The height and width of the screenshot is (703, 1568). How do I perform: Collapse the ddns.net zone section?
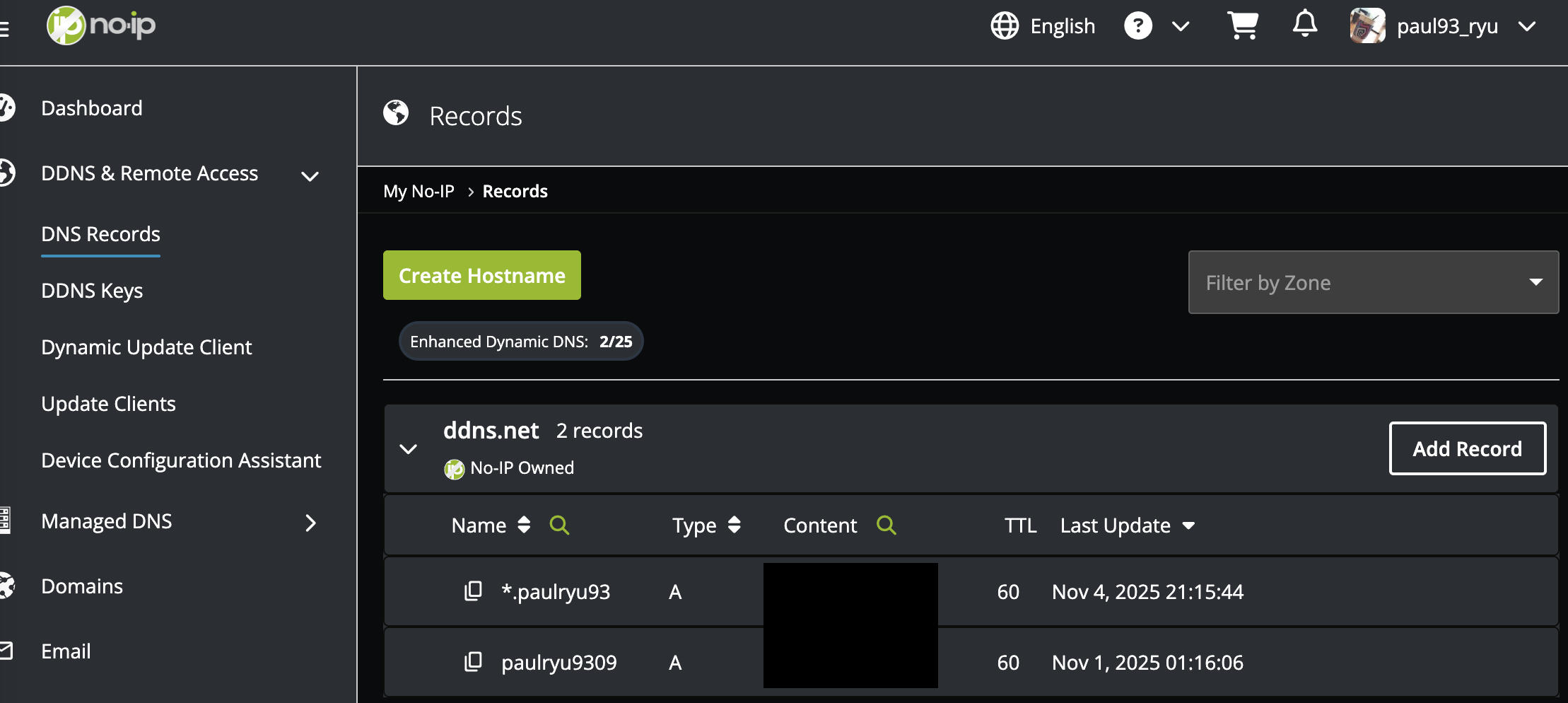409,449
